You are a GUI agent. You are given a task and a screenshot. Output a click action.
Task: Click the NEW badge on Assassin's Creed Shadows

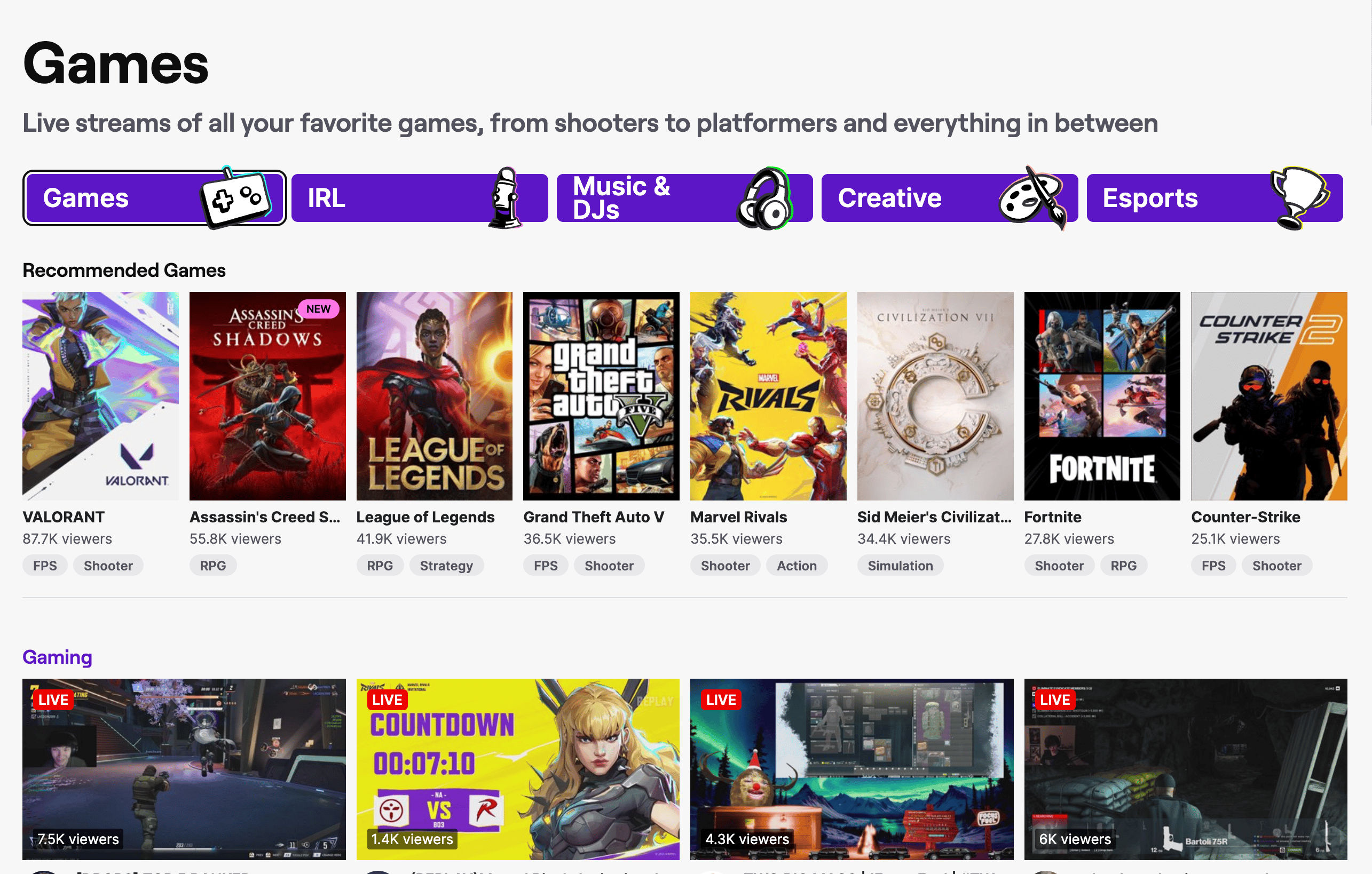(318, 308)
